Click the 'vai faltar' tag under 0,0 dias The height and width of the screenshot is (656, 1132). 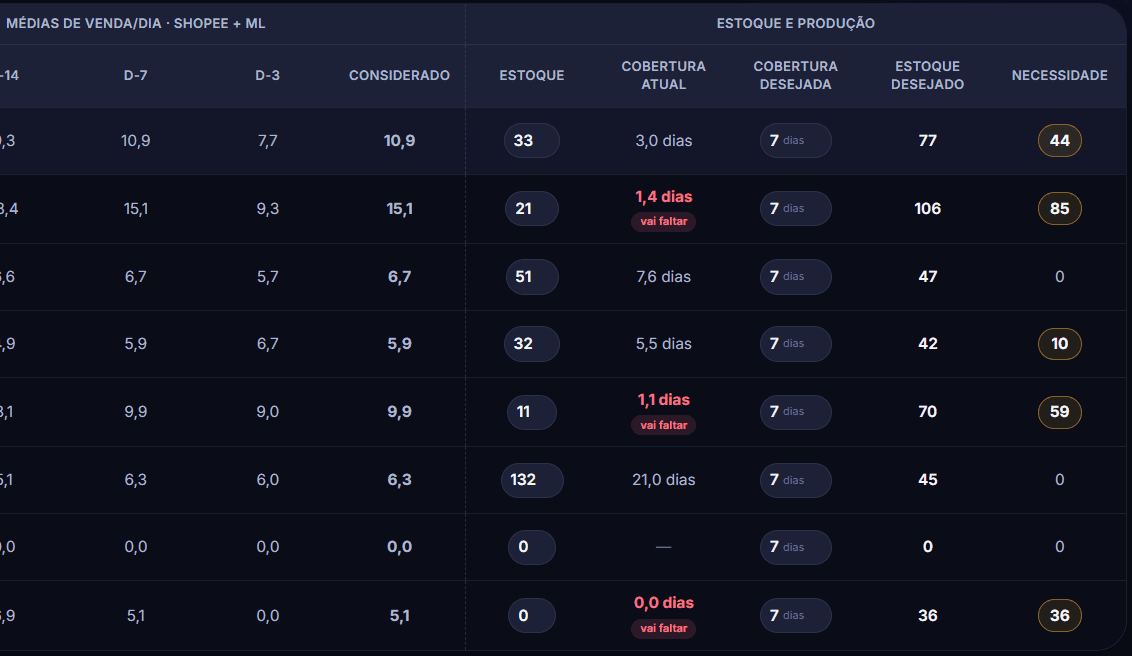(x=663, y=629)
